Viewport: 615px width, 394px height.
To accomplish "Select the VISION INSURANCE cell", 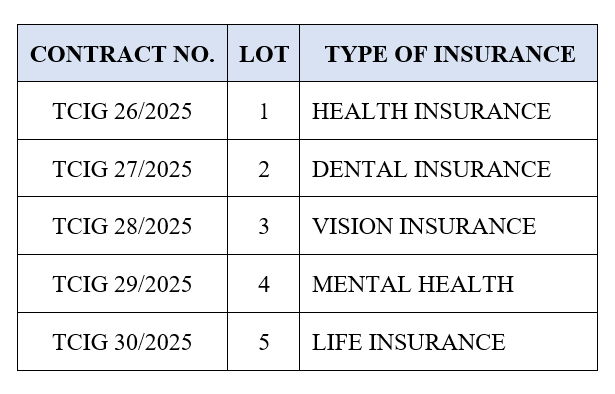I will [x=449, y=226].
